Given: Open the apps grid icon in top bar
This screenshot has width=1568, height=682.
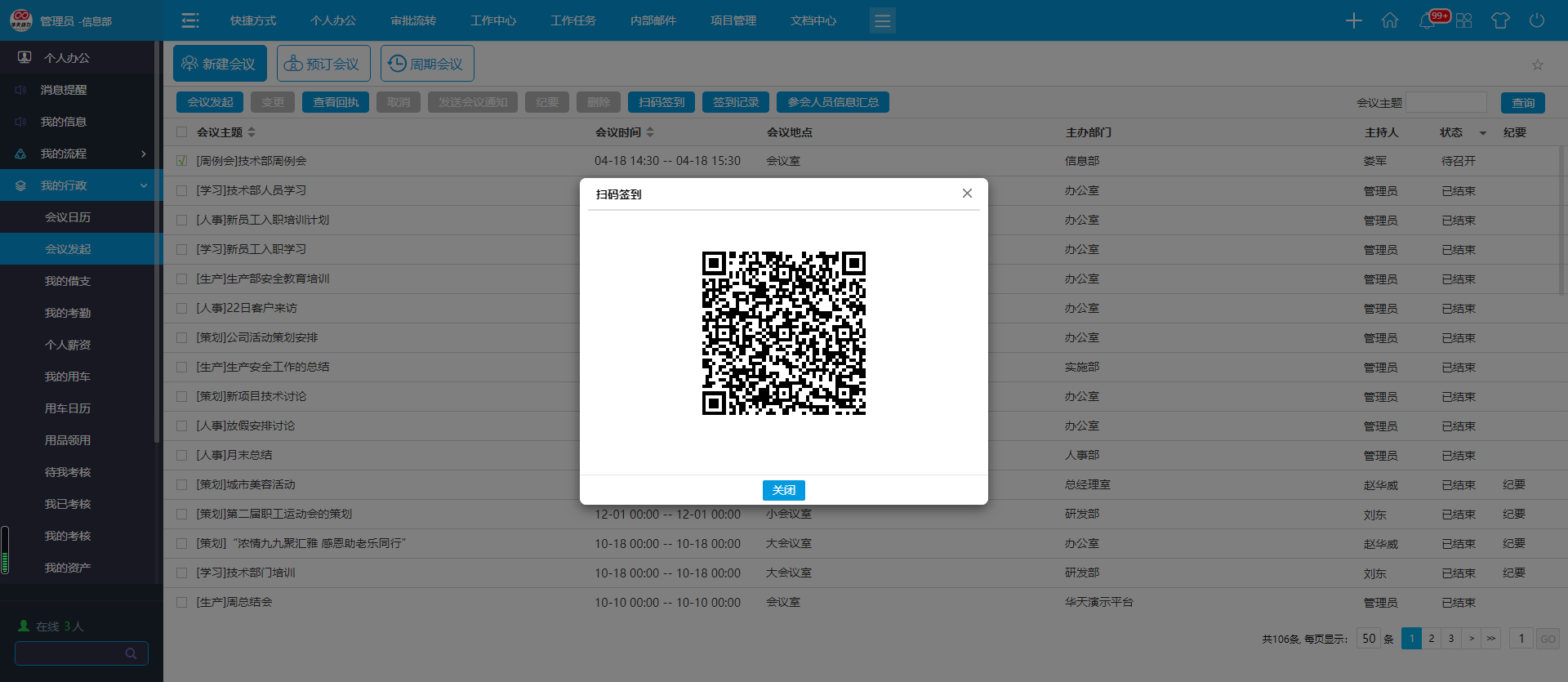Looking at the screenshot, I should [x=1463, y=20].
